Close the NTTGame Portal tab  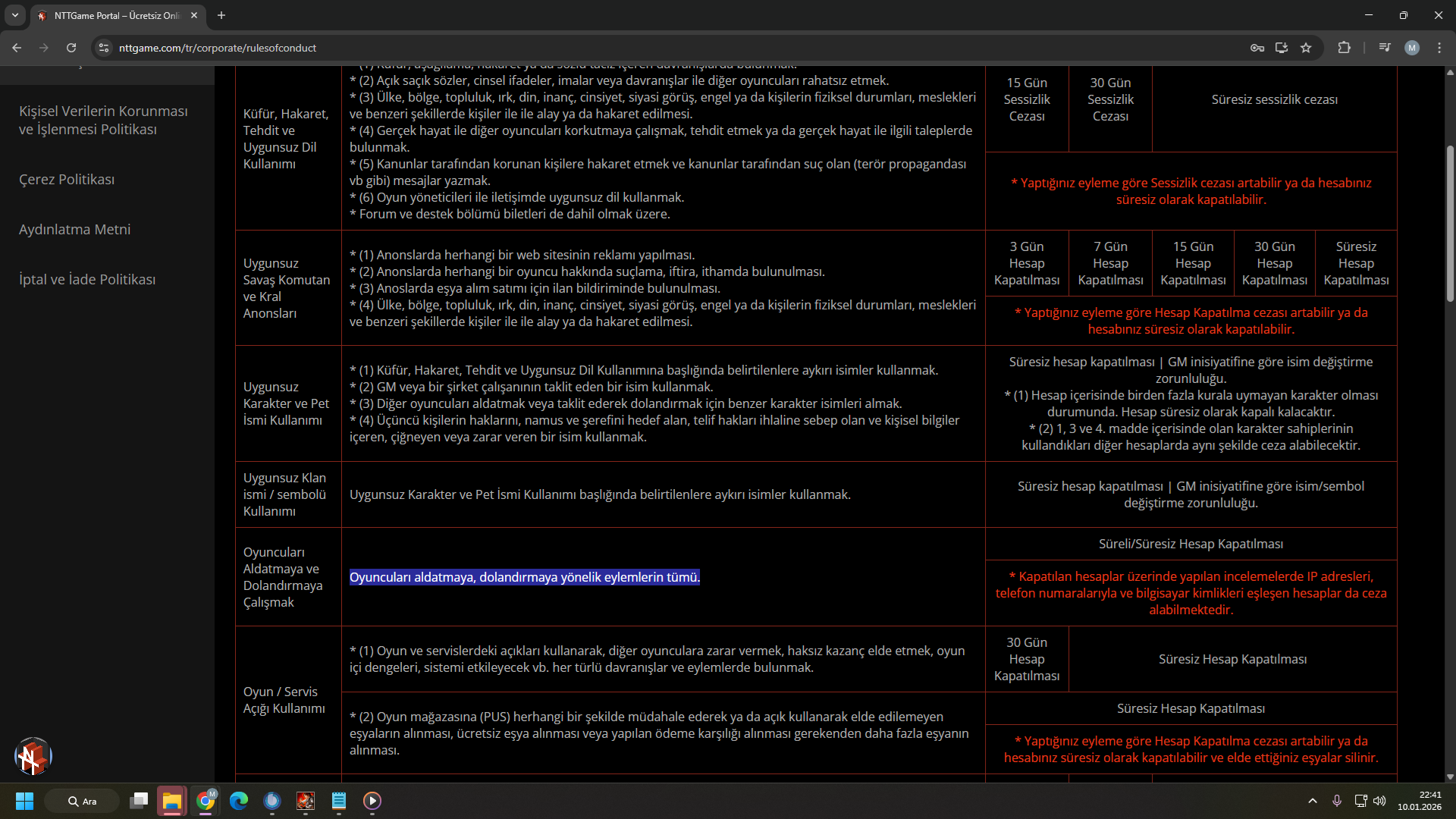tap(194, 15)
